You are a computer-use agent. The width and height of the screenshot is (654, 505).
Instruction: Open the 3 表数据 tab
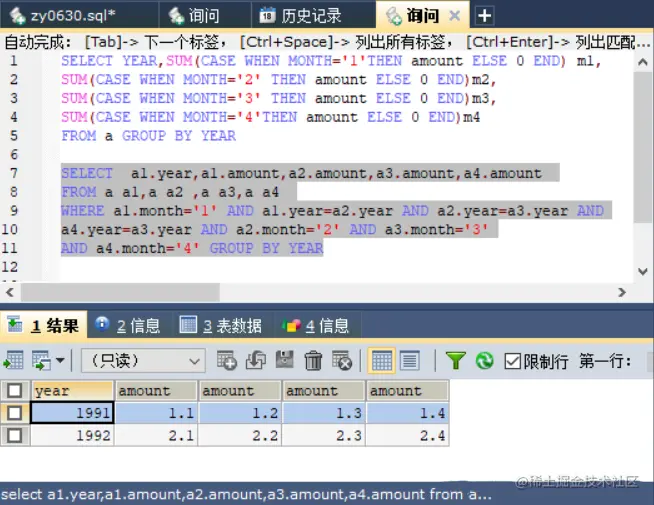(x=221, y=326)
